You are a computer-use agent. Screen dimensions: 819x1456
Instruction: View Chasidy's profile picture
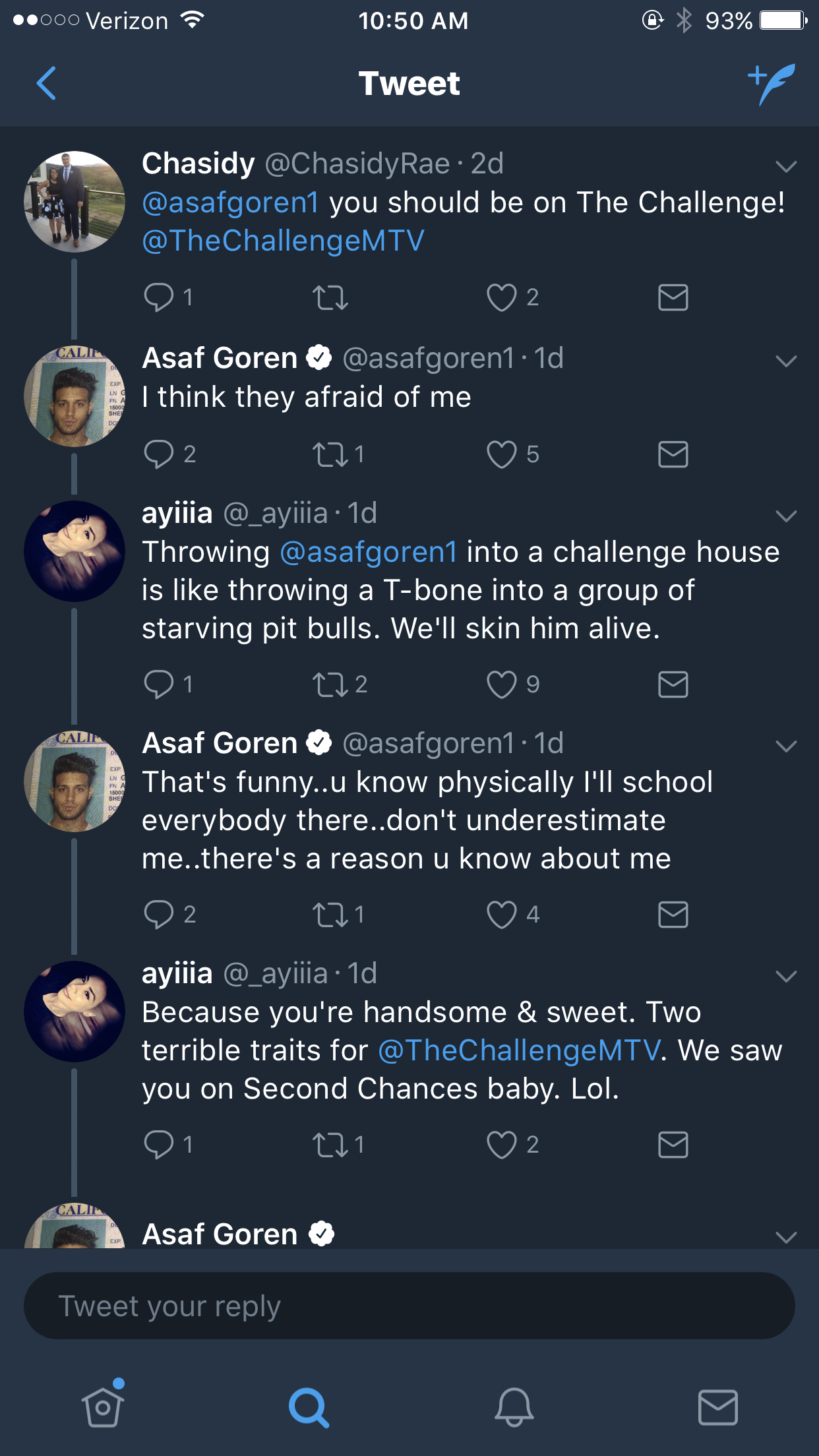[x=75, y=202]
